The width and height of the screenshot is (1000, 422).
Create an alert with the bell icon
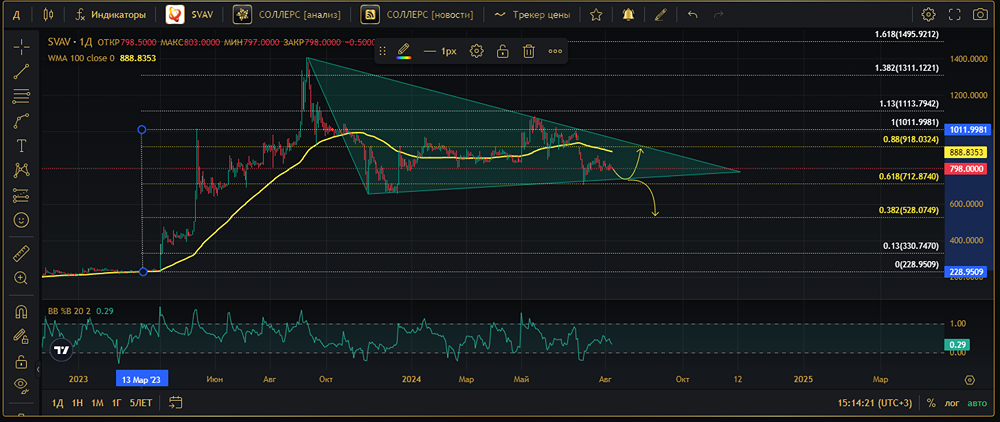[628, 15]
